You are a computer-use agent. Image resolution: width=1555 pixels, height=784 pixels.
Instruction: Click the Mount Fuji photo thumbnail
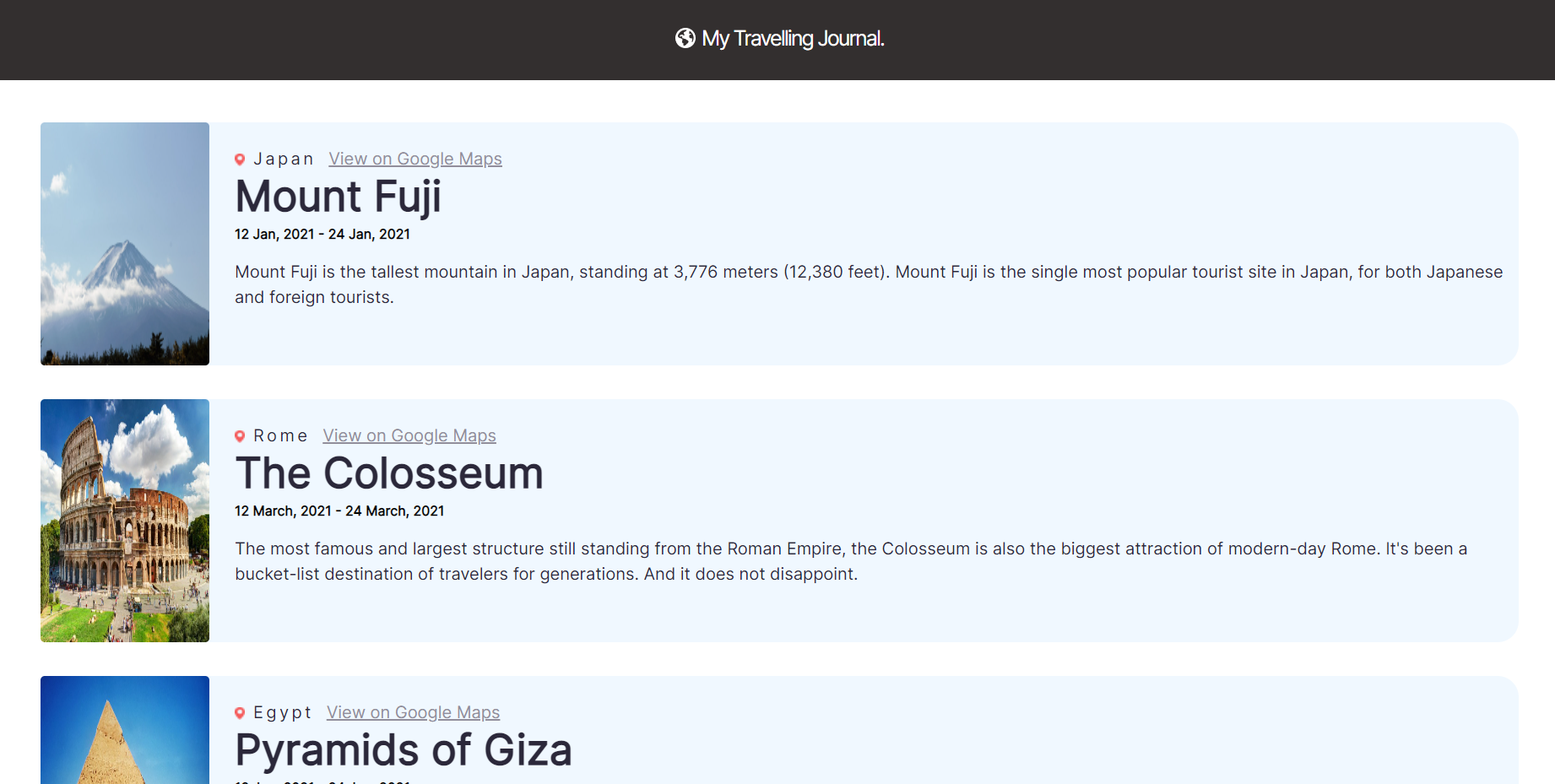tap(125, 244)
